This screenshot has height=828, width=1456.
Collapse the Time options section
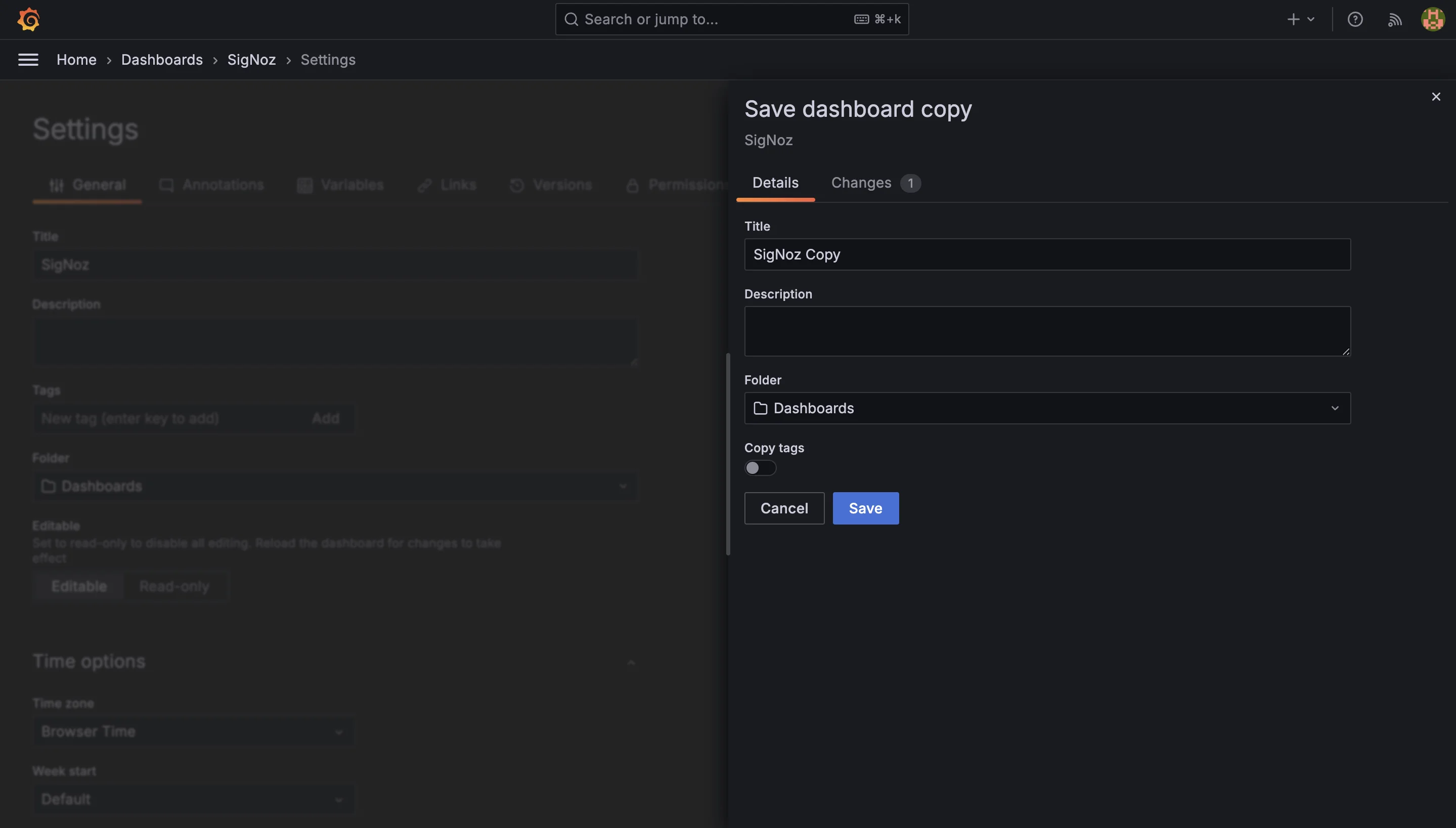point(631,663)
